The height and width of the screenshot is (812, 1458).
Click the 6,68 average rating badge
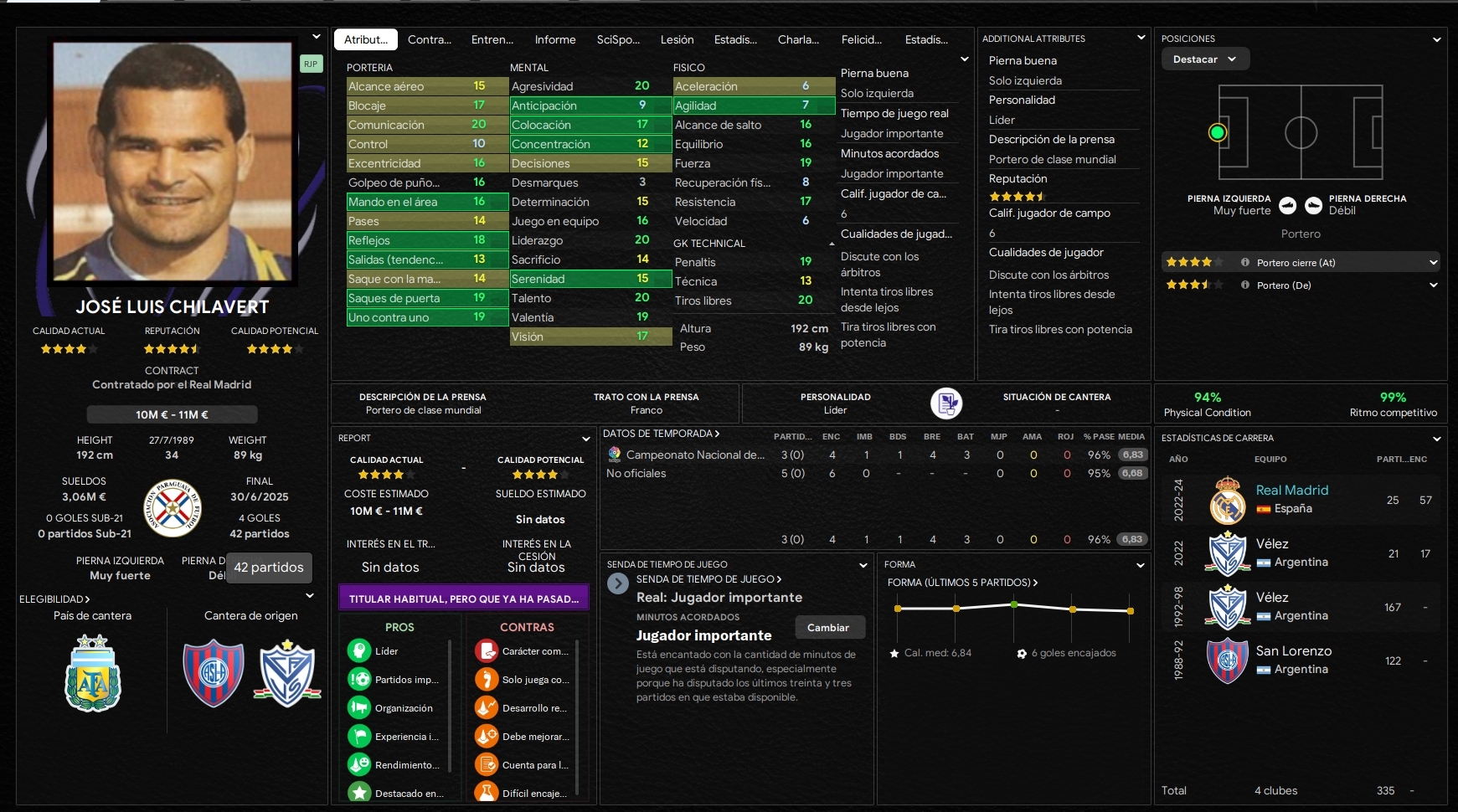coord(1132,473)
